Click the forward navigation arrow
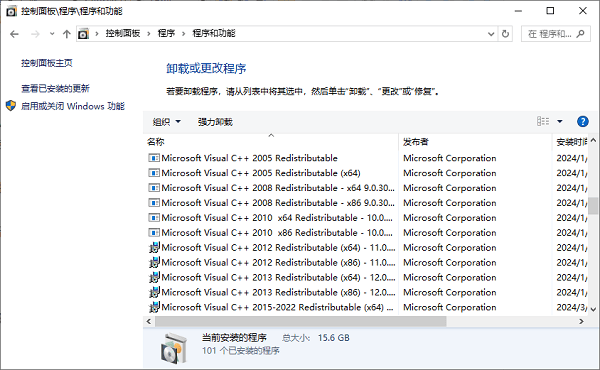Viewport: 600px width, 370px height. pyautogui.click(x=35, y=34)
